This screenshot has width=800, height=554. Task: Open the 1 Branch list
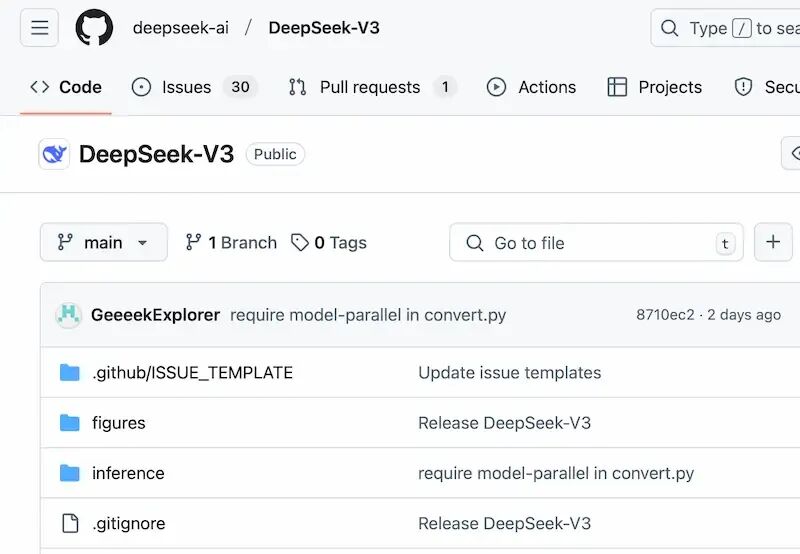pos(231,243)
